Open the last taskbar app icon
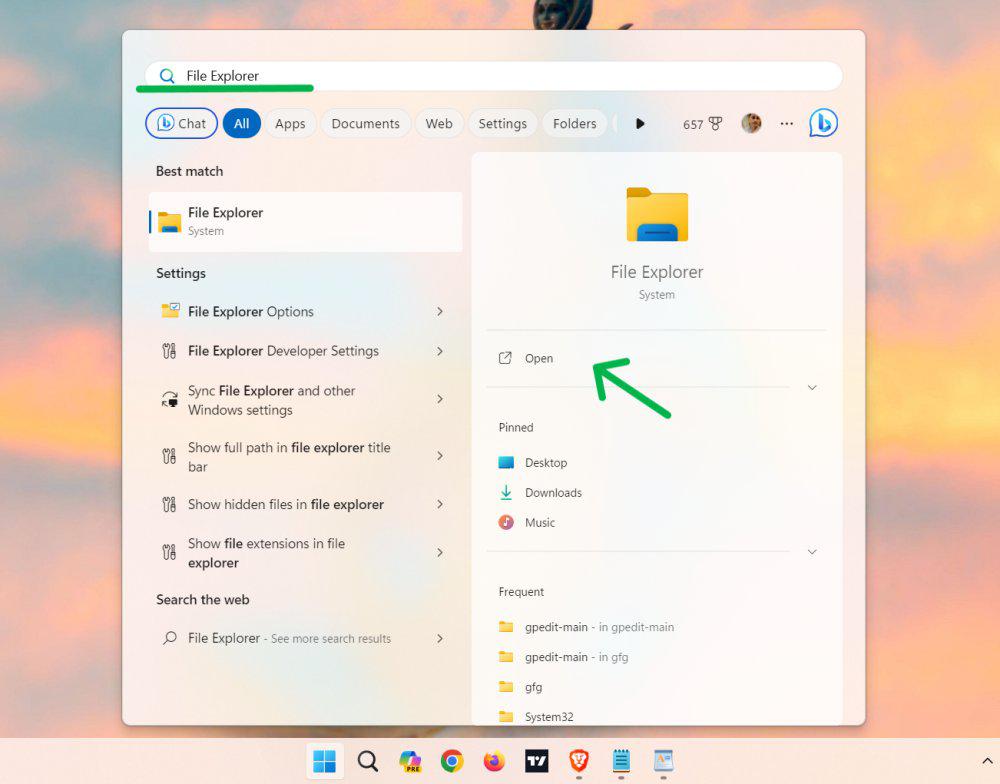The image size is (1000, 784). 663,760
